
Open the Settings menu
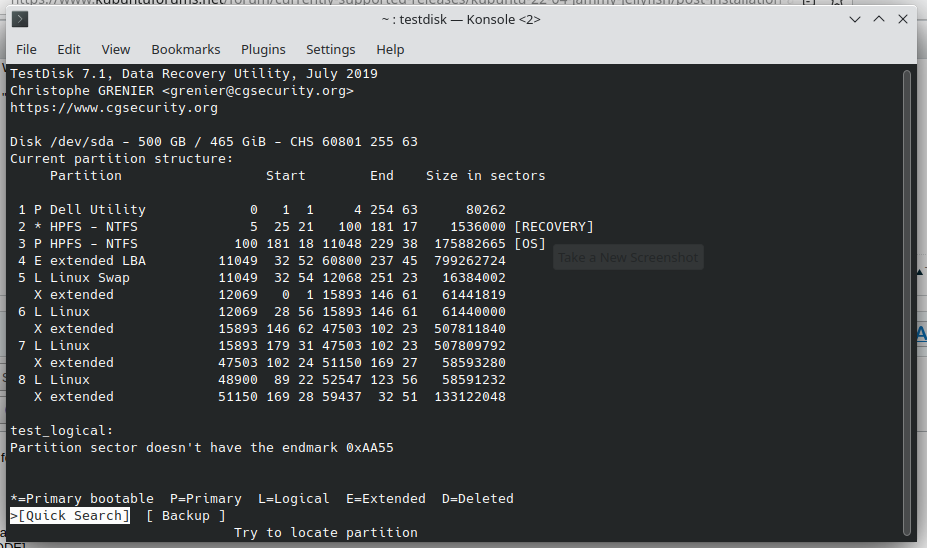click(x=330, y=49)
